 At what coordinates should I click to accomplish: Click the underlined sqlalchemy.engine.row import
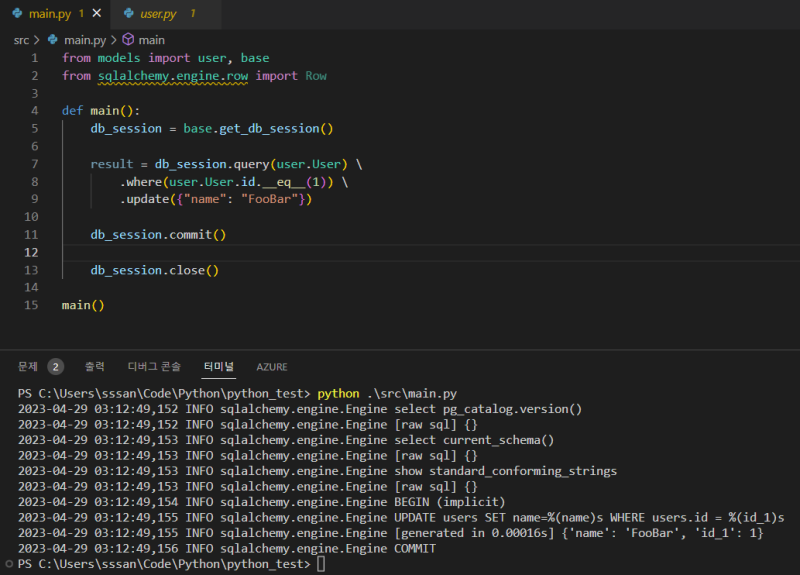(173, 76)
